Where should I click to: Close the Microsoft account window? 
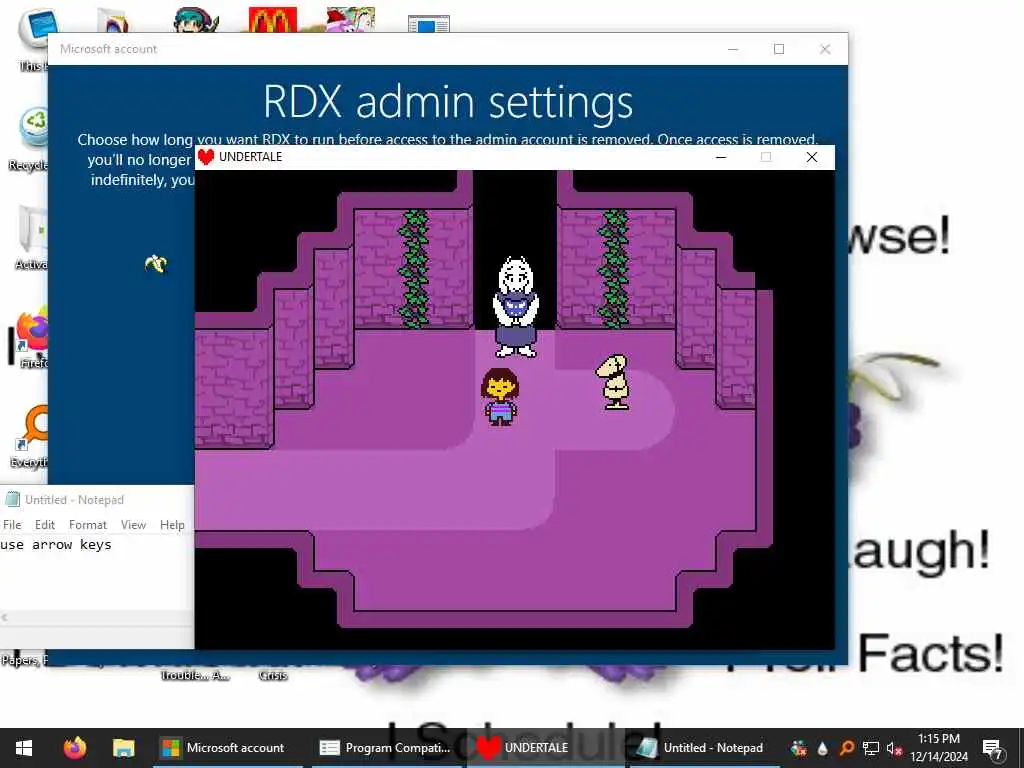coord(825,49)
